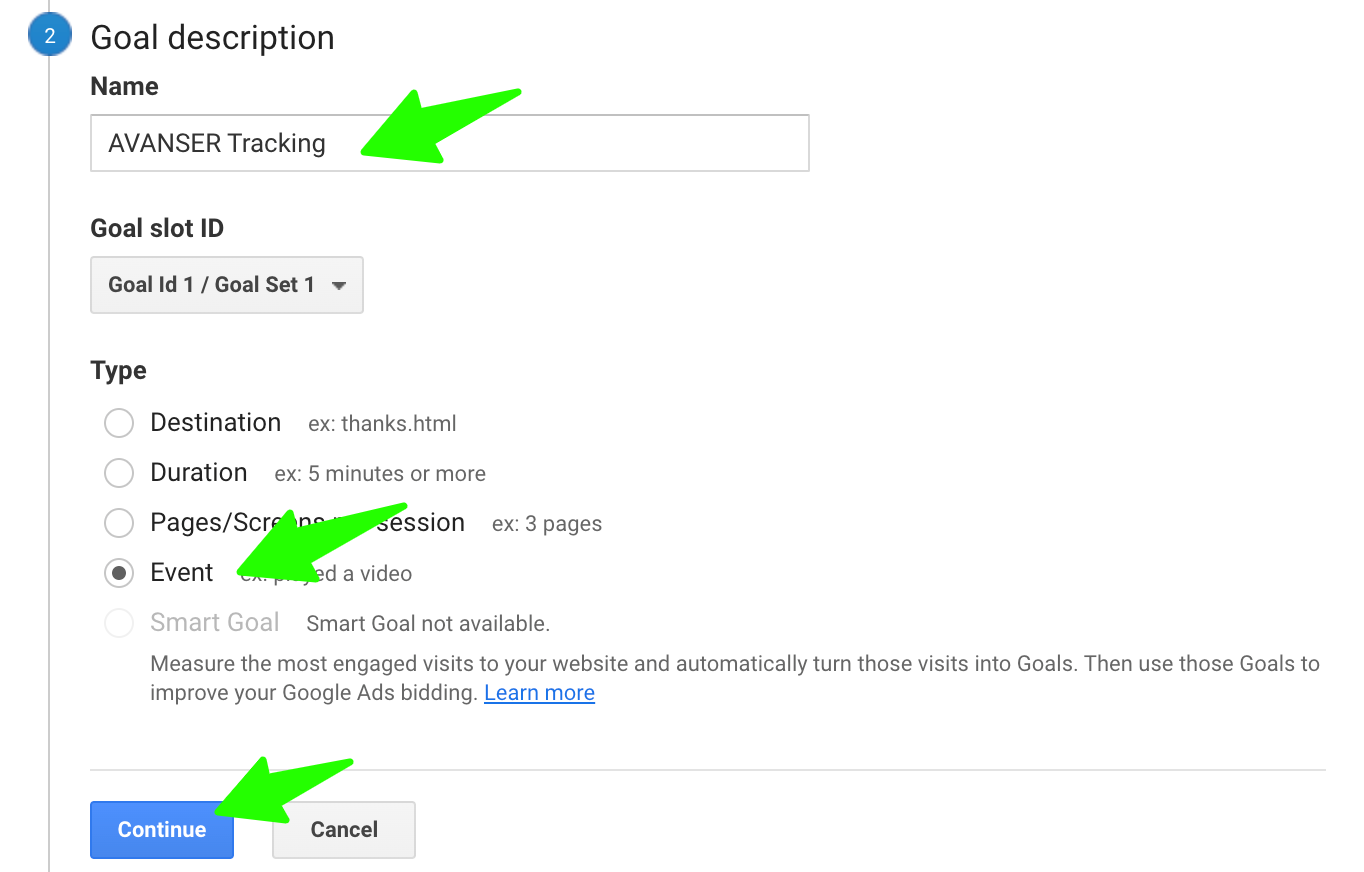
Task: Click the disabled Smart Goal radio
Action: coord(119,623)
